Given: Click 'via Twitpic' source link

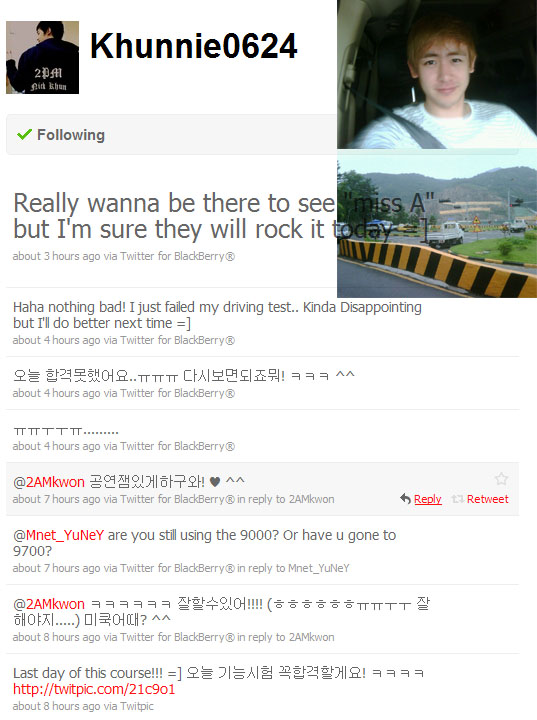Looking at the screenshot, I should point(129,706).
